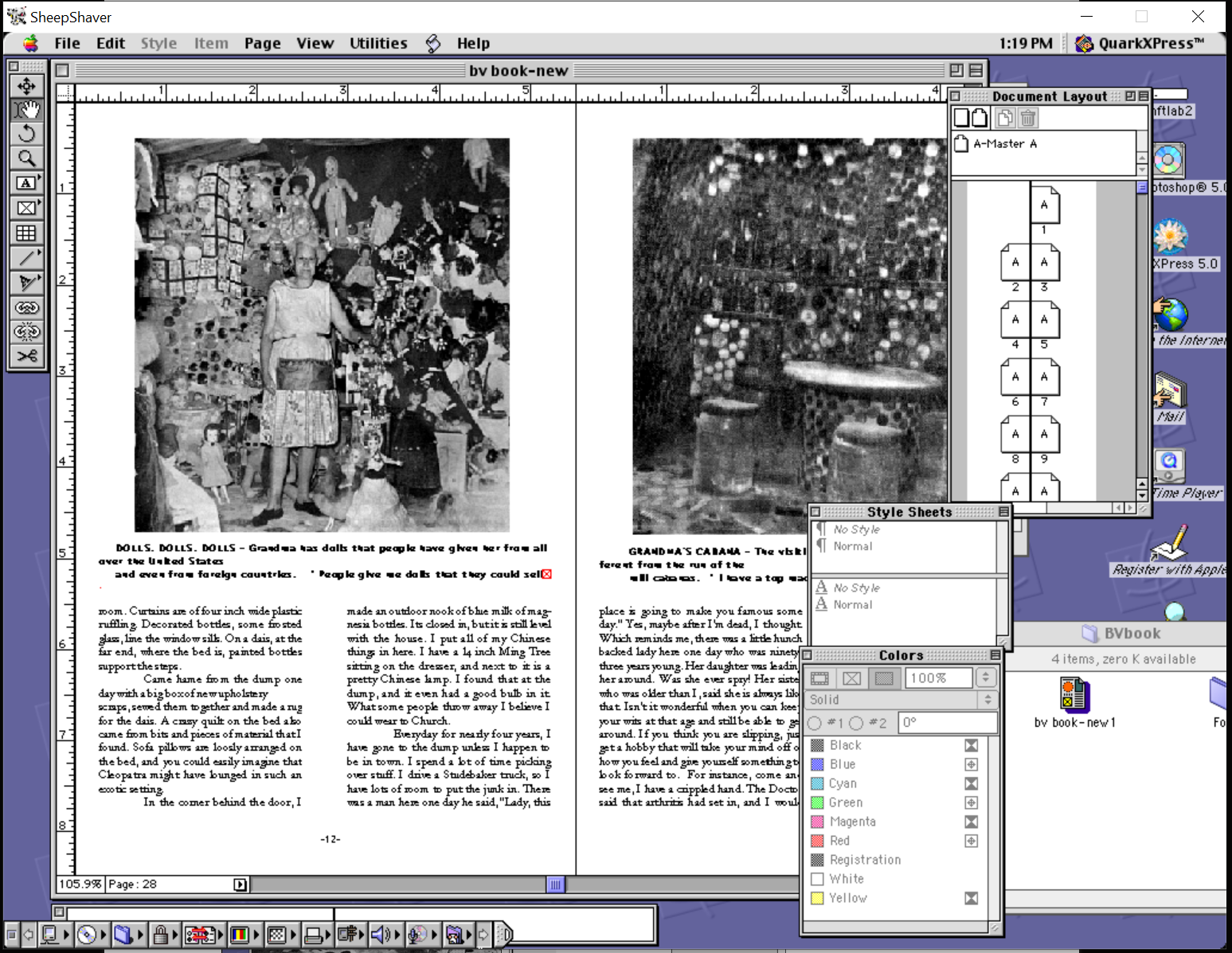Select the Item mover tool
The height and width of the screenshot is (953, 1232).
pos(26,84)
